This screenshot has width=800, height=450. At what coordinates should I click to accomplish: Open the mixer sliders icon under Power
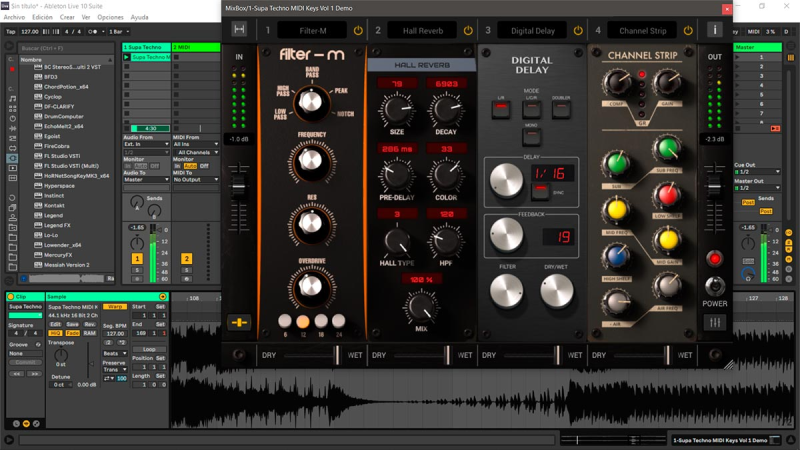714,323
